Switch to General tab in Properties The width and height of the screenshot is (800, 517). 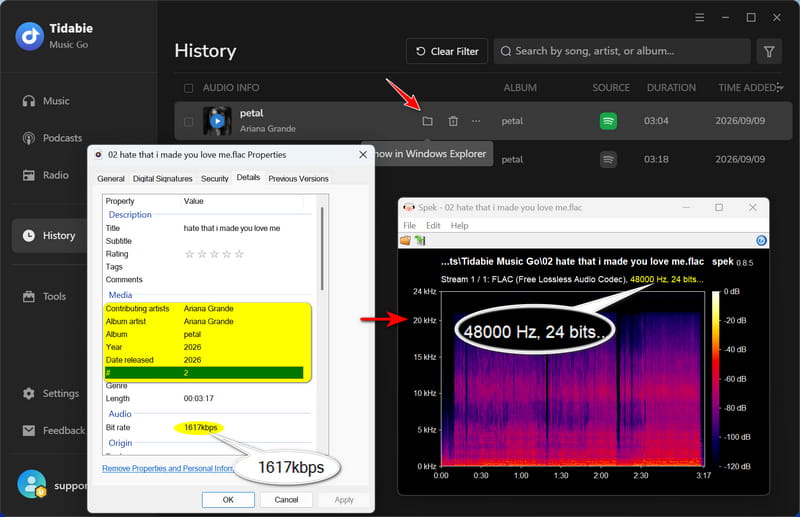point(111,179)
